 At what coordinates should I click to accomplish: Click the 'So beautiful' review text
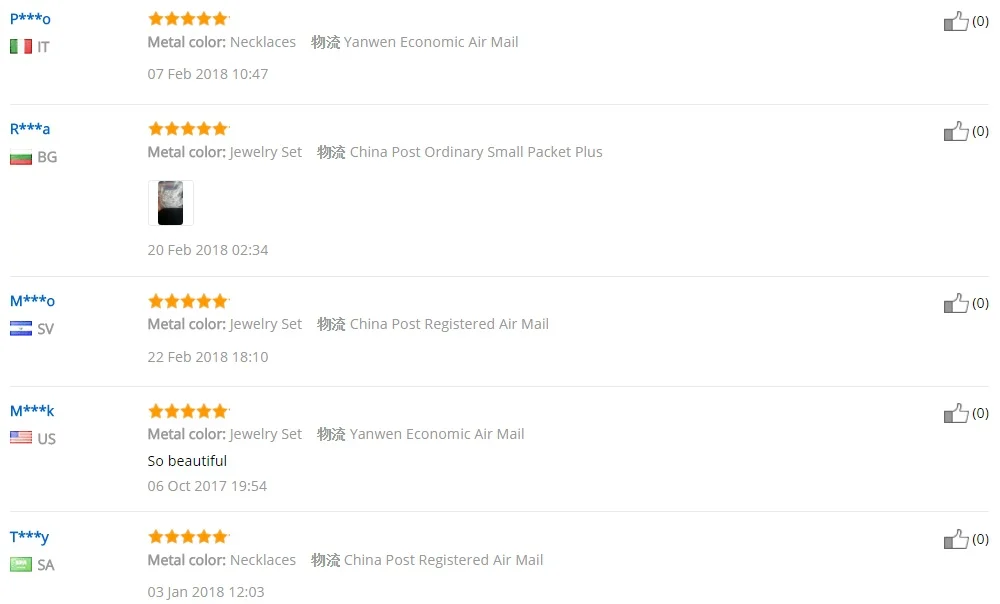click(x=187, y=460)
